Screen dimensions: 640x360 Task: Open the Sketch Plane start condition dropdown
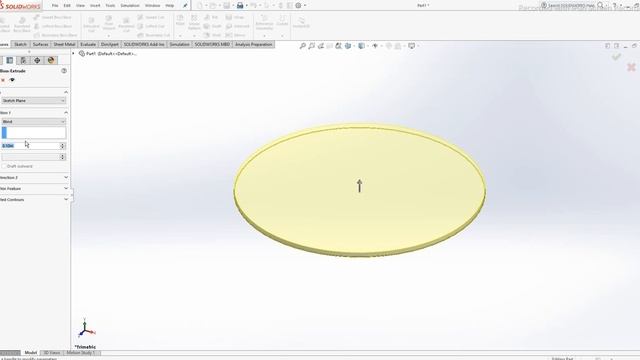click(33, 100)
